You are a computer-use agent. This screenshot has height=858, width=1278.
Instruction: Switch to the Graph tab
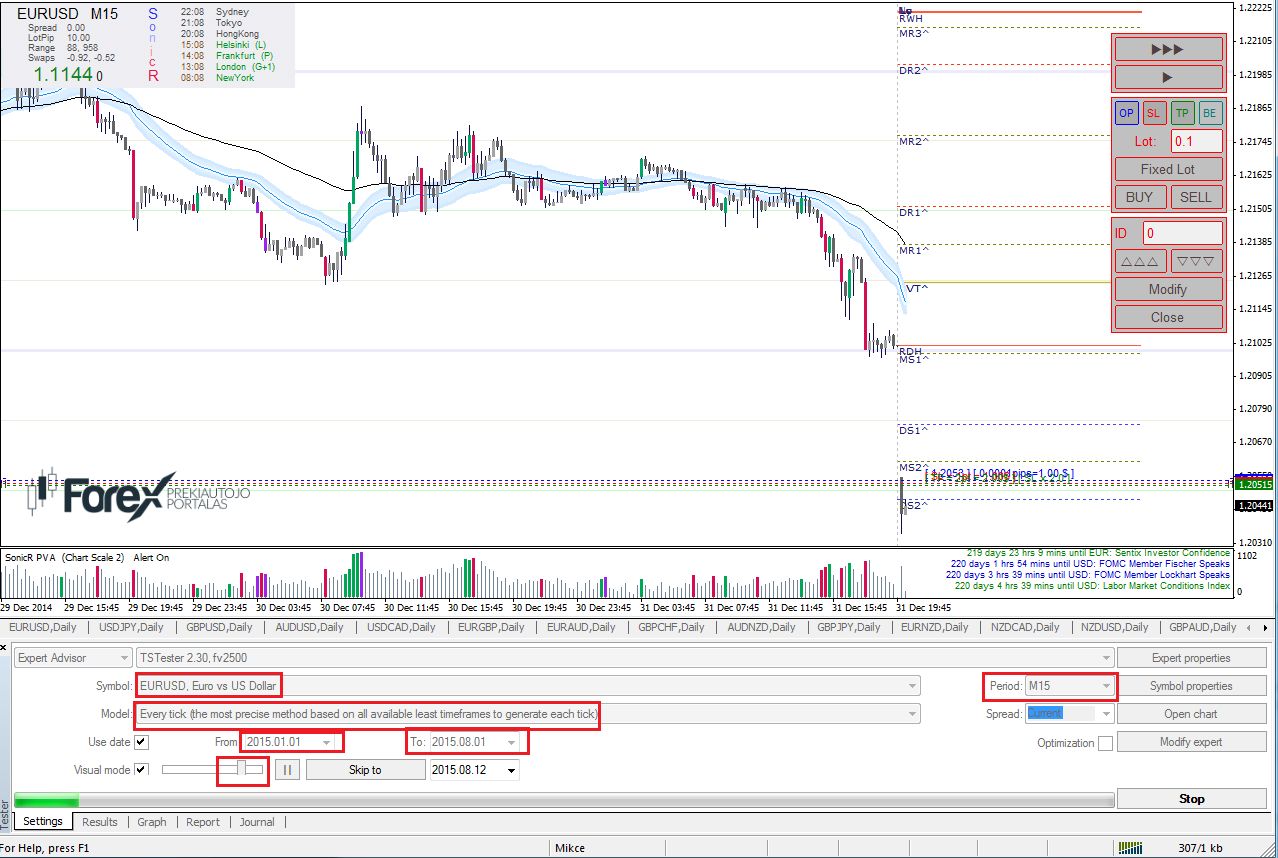click(152, 822)
